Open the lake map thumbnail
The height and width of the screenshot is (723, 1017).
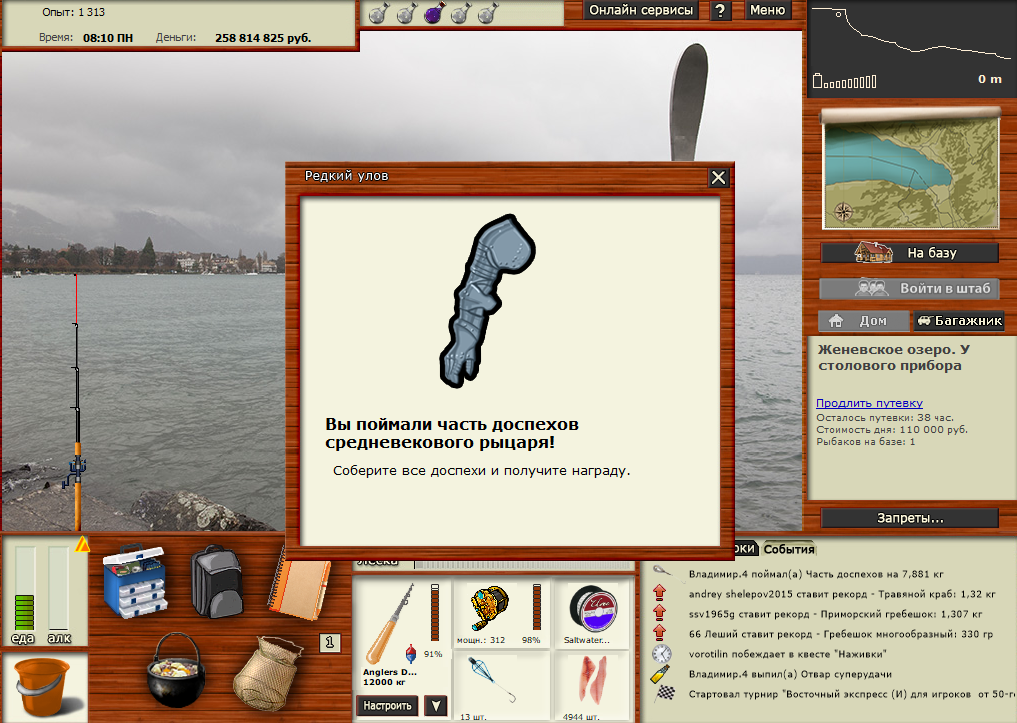point(911,169)
